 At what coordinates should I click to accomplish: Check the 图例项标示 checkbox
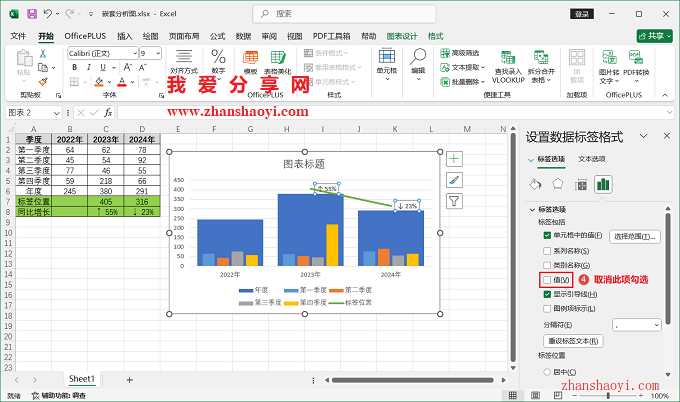[x=547, y=309]
